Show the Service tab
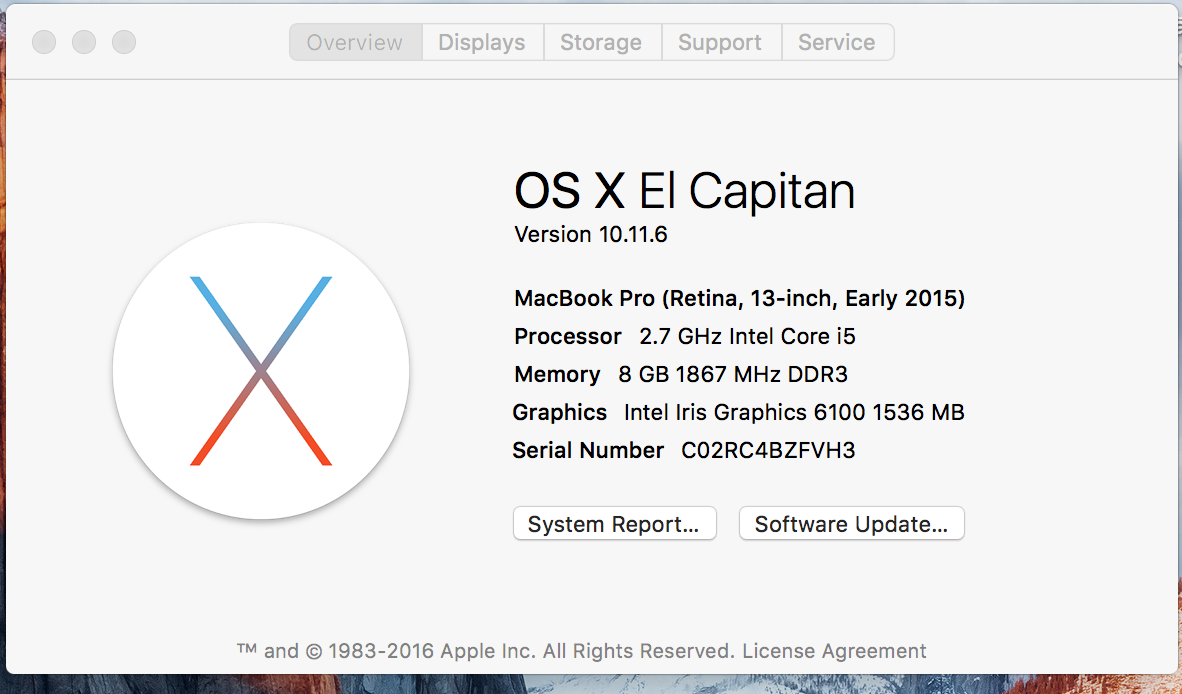 [837, 43]
